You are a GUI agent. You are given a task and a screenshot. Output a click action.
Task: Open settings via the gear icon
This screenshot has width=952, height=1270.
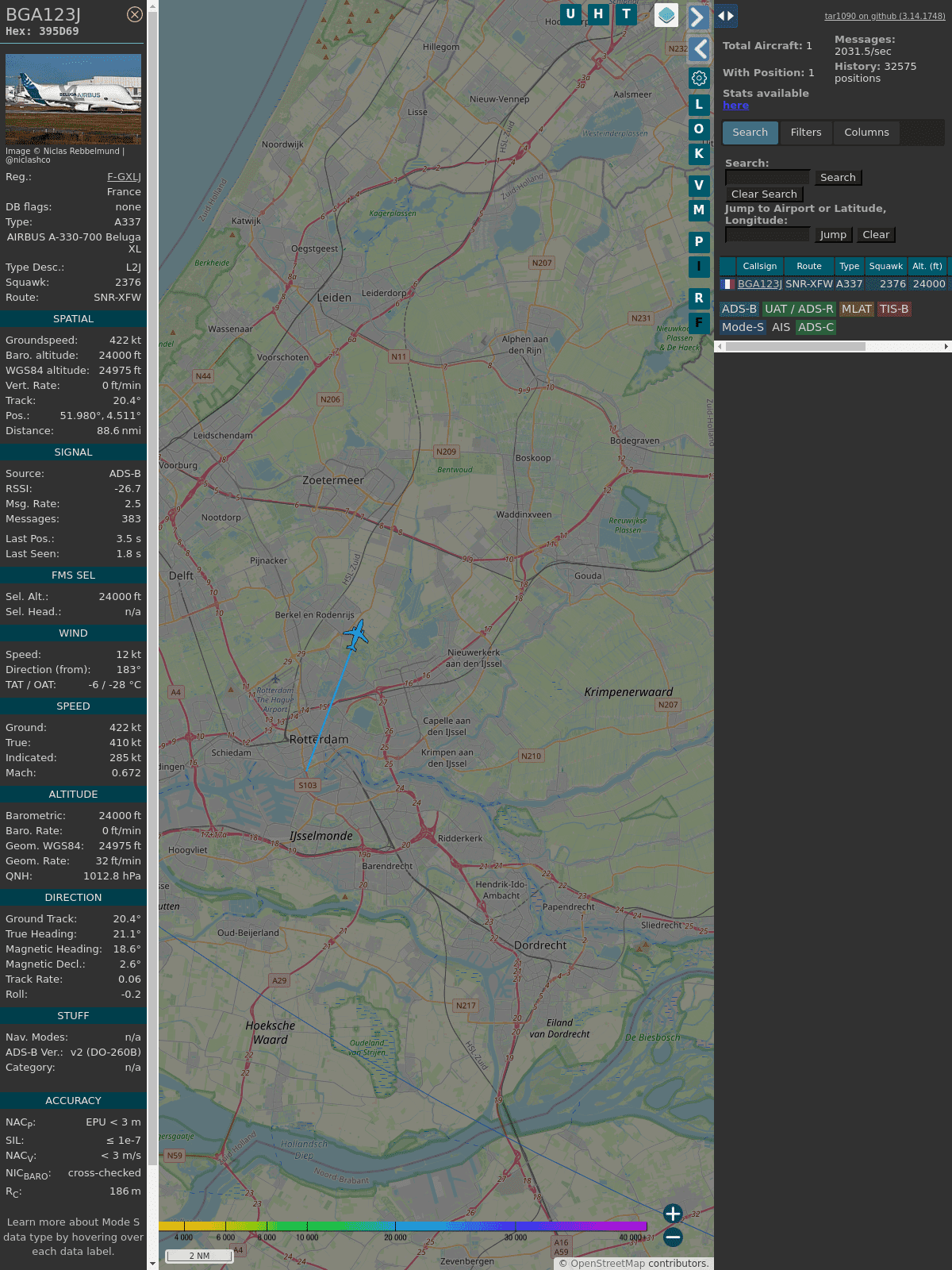pos(699,78)
